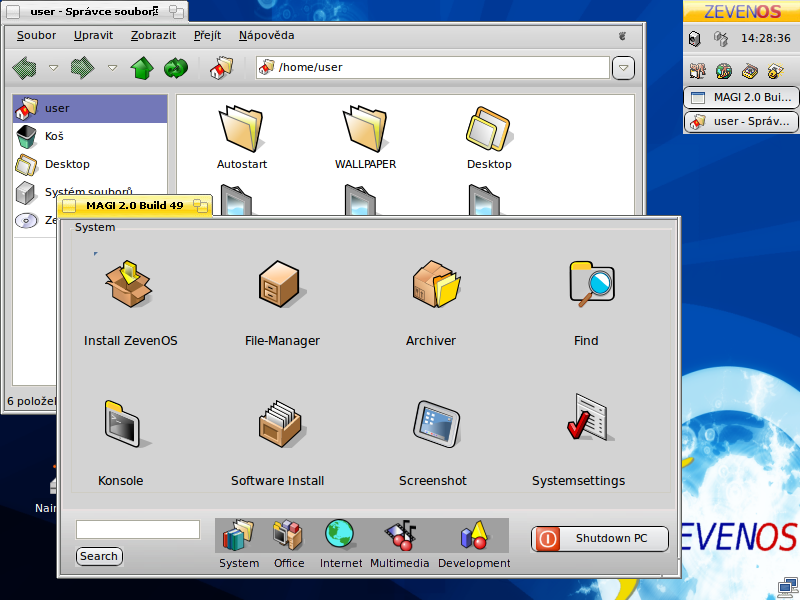
Task: Open forward history dropdown arrow
Action: (x=112, y=68)
